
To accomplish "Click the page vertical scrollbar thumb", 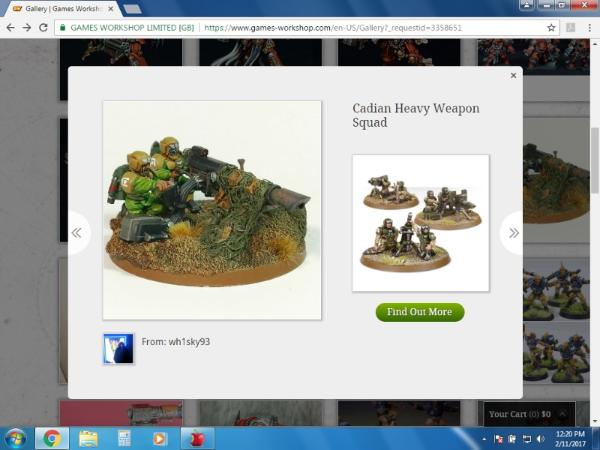I will tap(595, 161).
